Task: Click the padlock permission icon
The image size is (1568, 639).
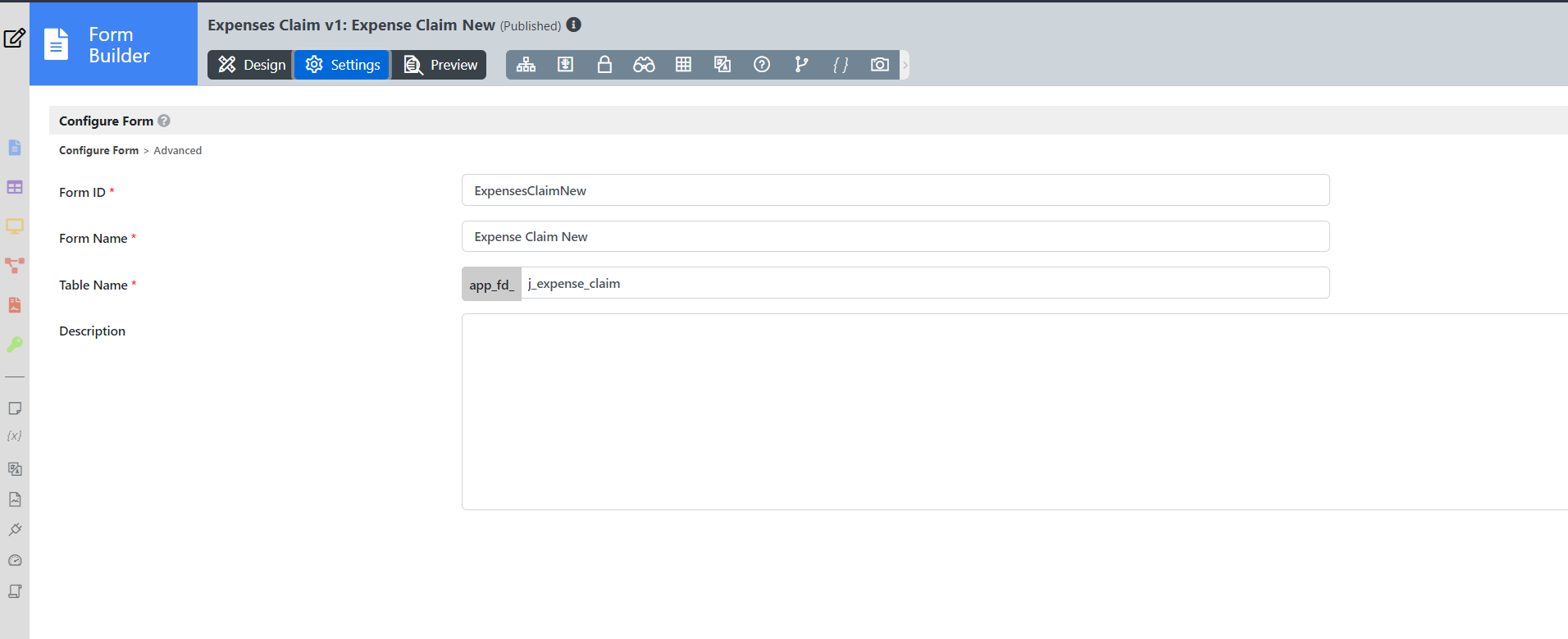Action: tap(604, 65)
